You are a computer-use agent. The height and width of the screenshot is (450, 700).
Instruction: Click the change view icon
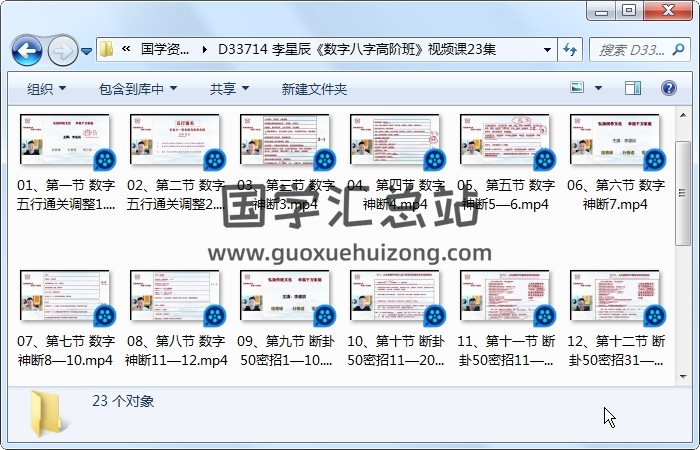(578, 89)
